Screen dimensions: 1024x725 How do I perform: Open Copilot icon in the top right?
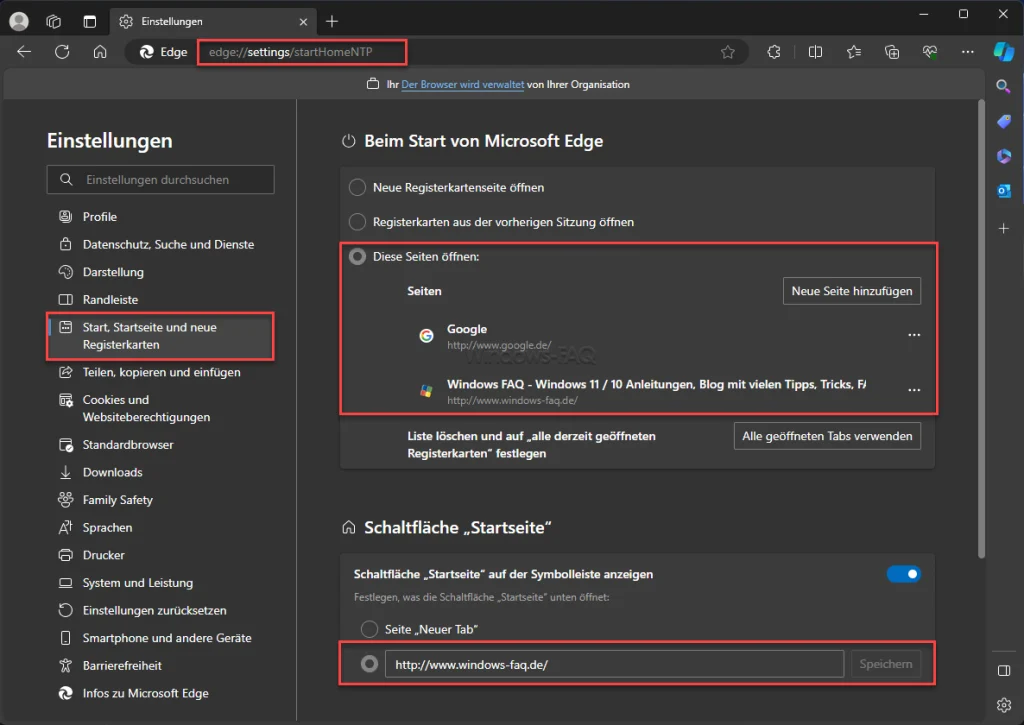coord(1004,52)
